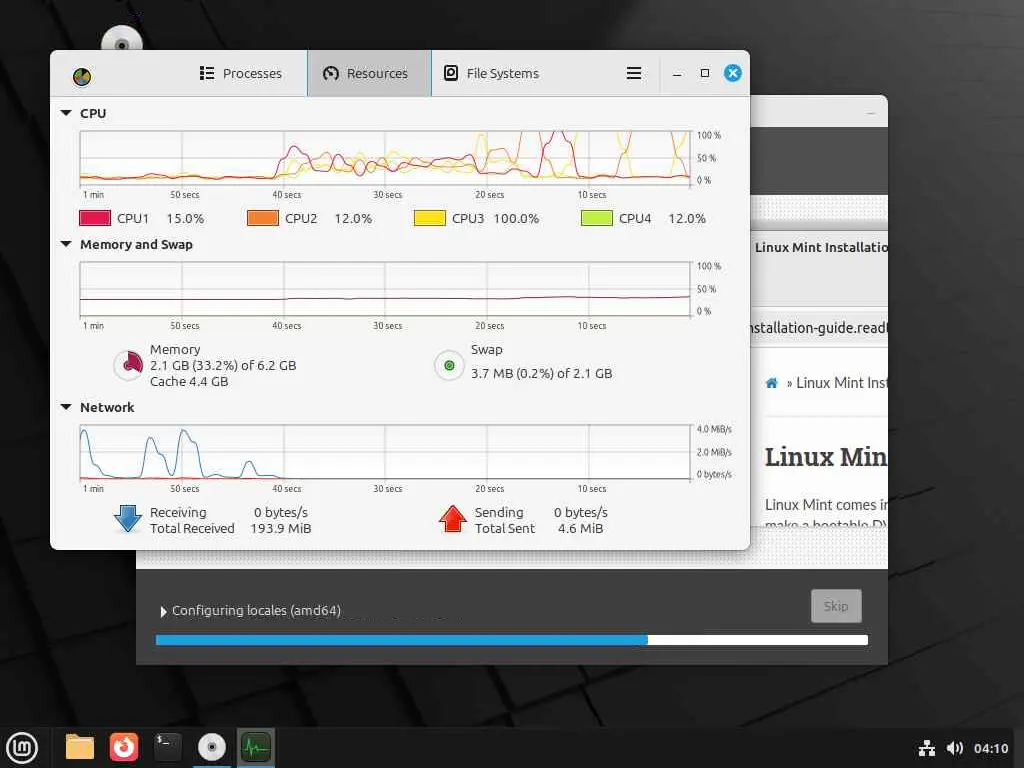Click the installer progress bar
The width and height of the screenshot is (1024, 768).
click(x=512, y=640)
